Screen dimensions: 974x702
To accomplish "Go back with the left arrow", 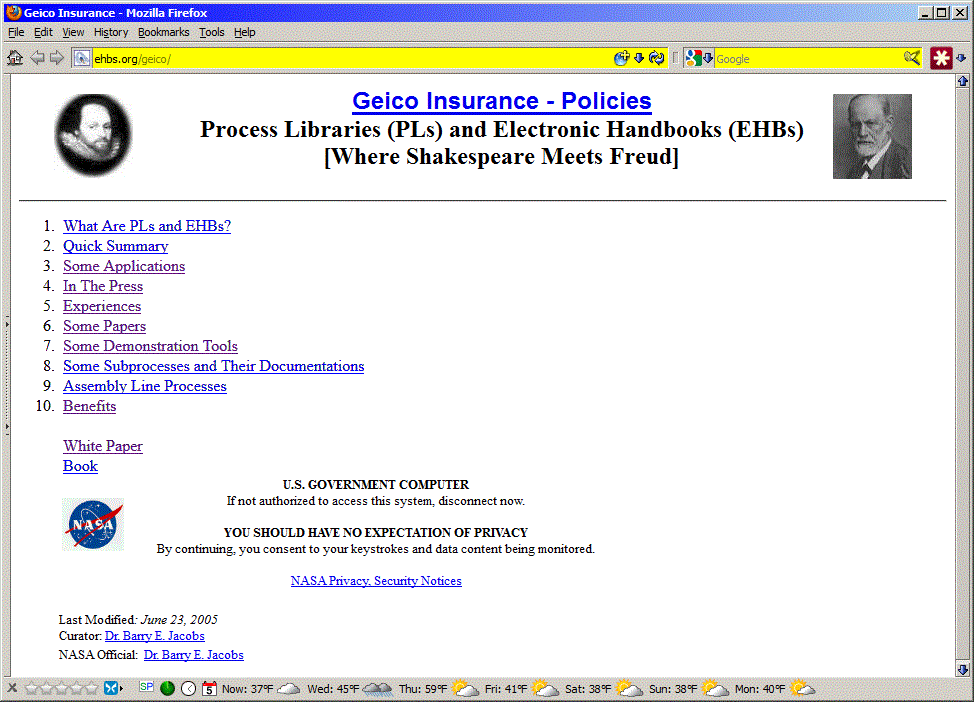I will click(37, 58).
